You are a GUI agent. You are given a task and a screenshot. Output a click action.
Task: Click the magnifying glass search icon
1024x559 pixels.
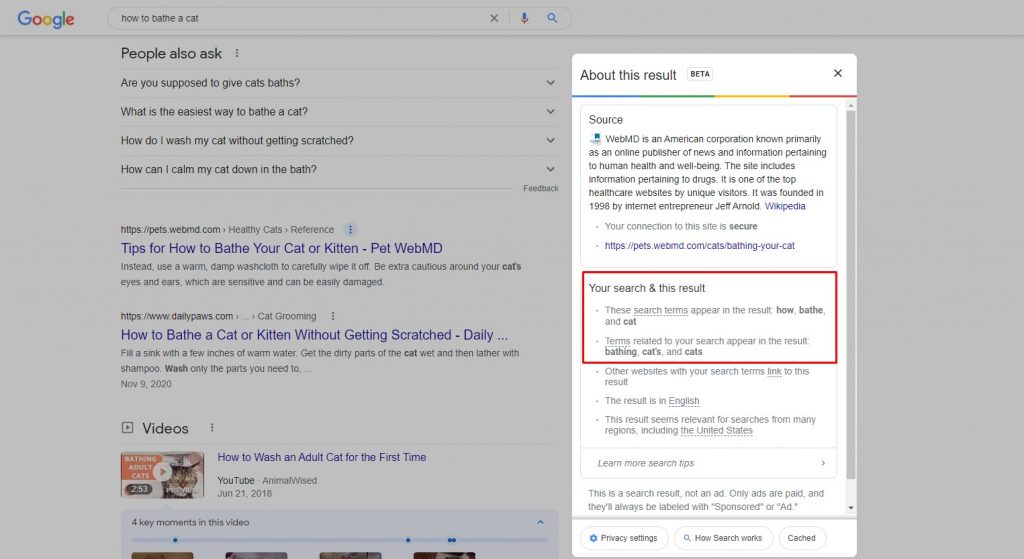coord(552,18)
